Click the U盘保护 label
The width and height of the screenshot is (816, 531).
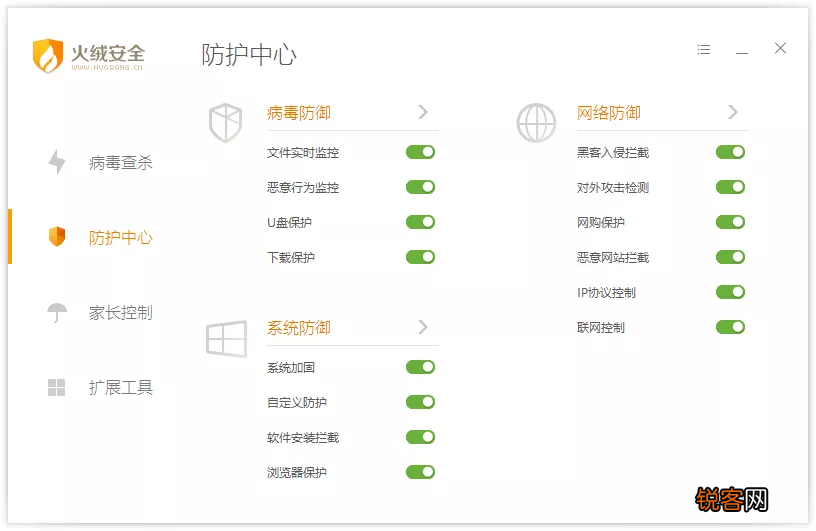point(289,222)
